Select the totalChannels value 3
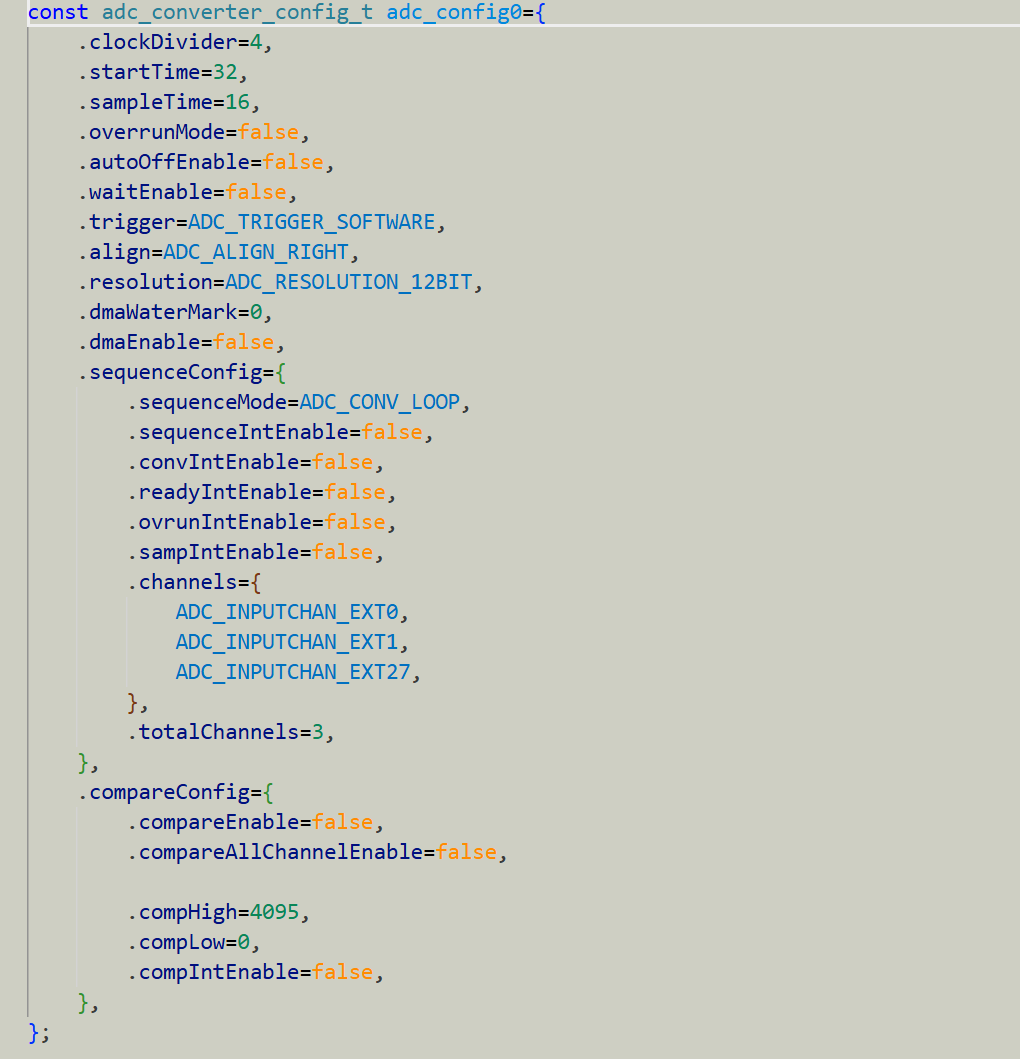The height and width of the screenshot is (1059, 1020). [316, 732]
